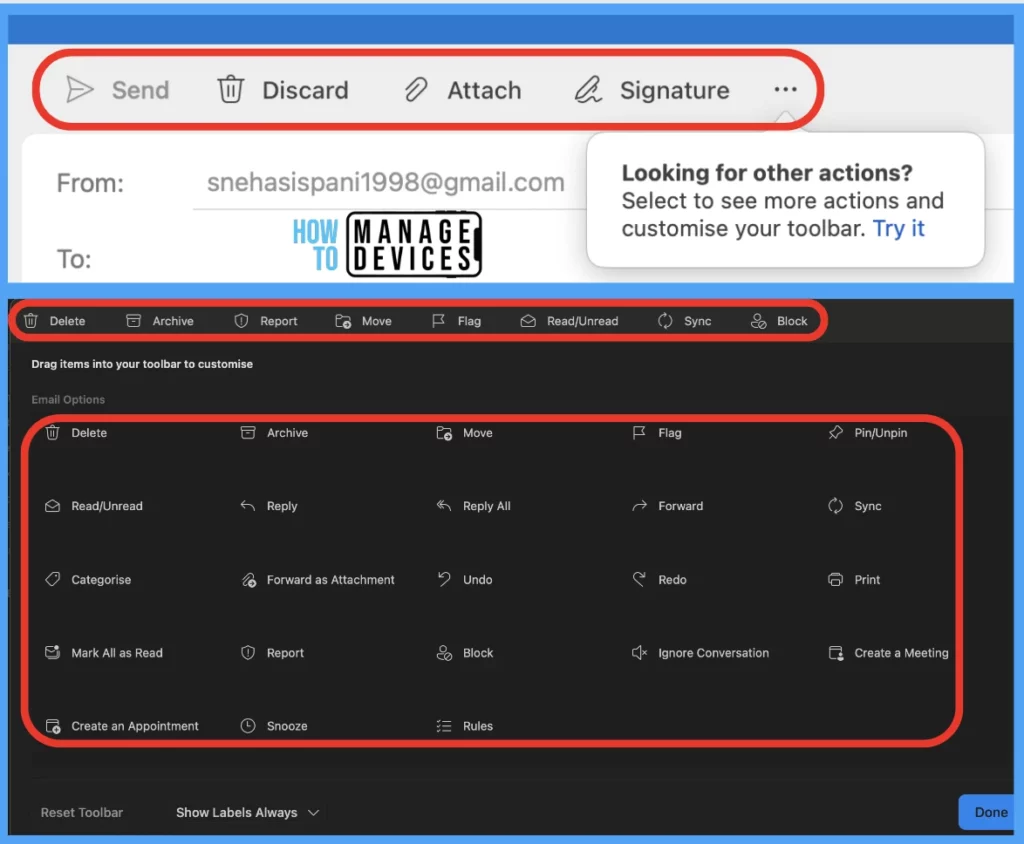Click the Try it link in tooltip

click(899, 228)
